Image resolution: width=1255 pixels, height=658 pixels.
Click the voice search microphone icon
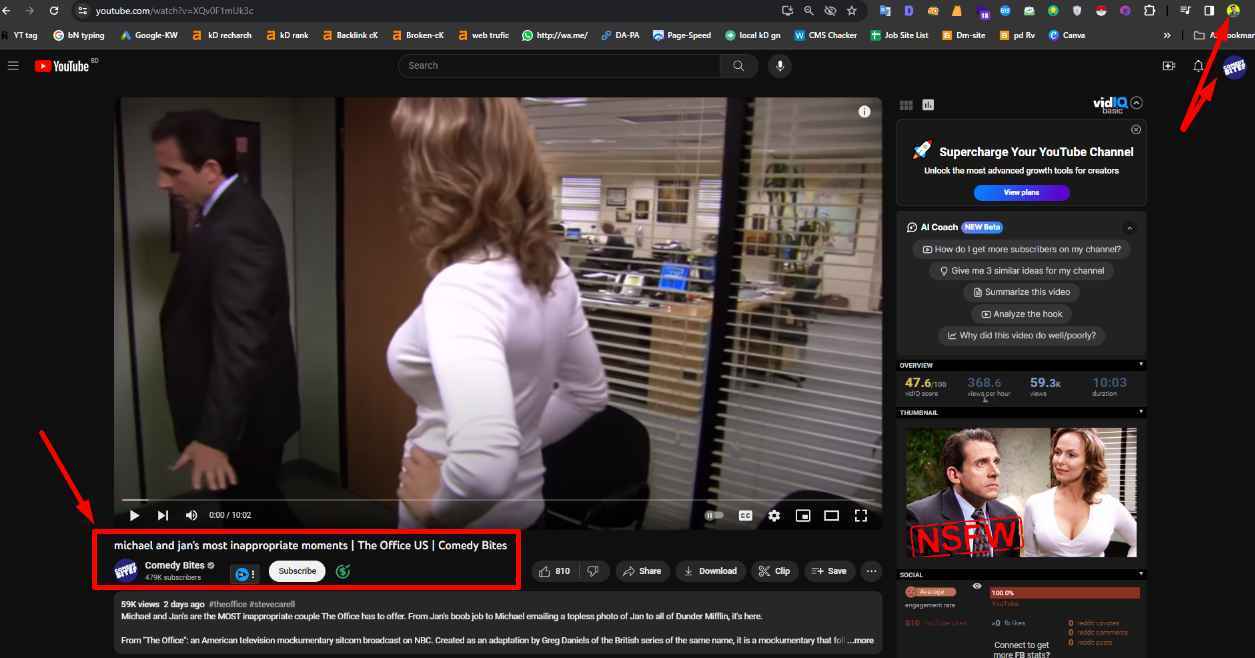(x=779, y=66)
